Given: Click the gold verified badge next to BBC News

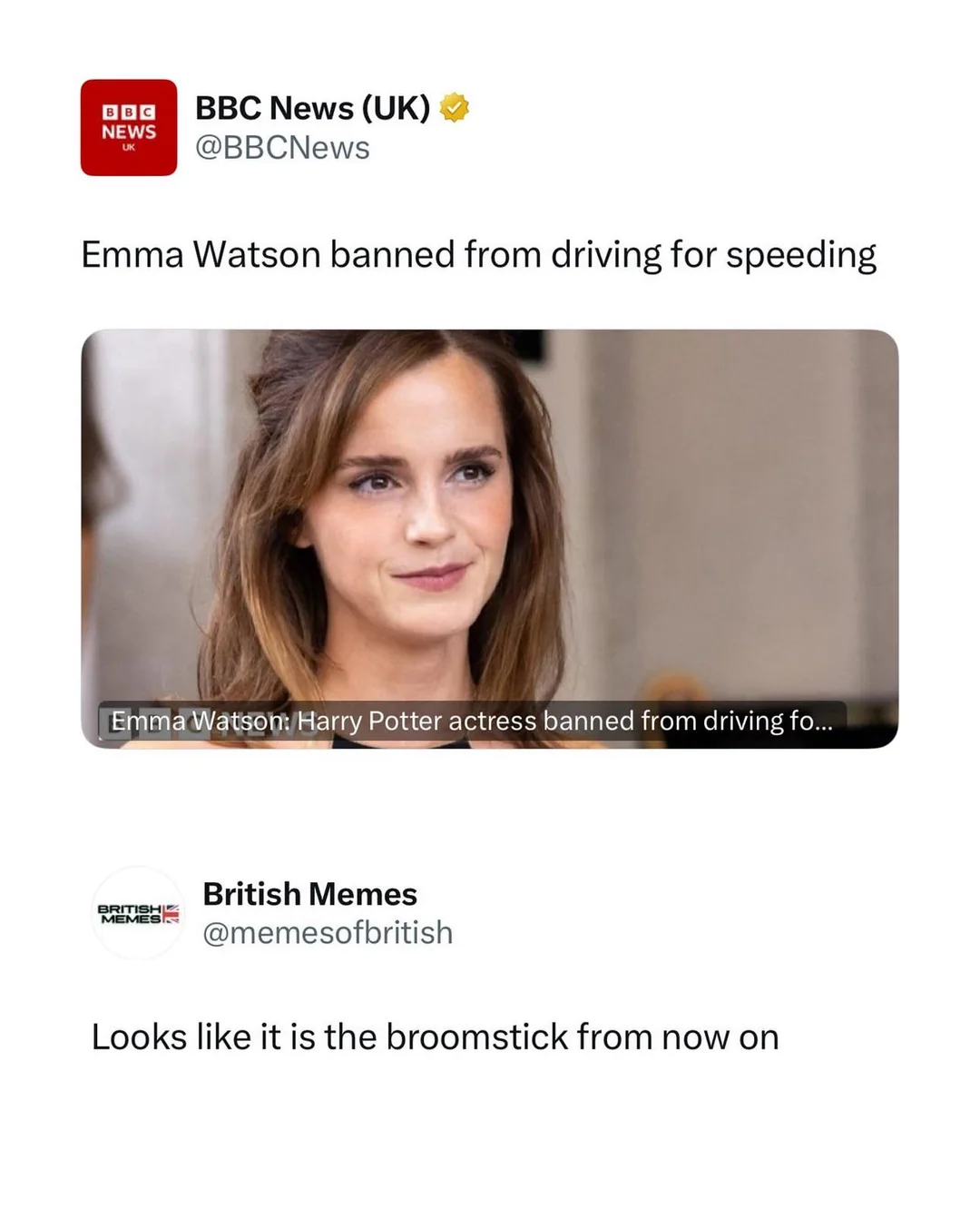Looking at the screenshot, I should [x=455, y=108].
